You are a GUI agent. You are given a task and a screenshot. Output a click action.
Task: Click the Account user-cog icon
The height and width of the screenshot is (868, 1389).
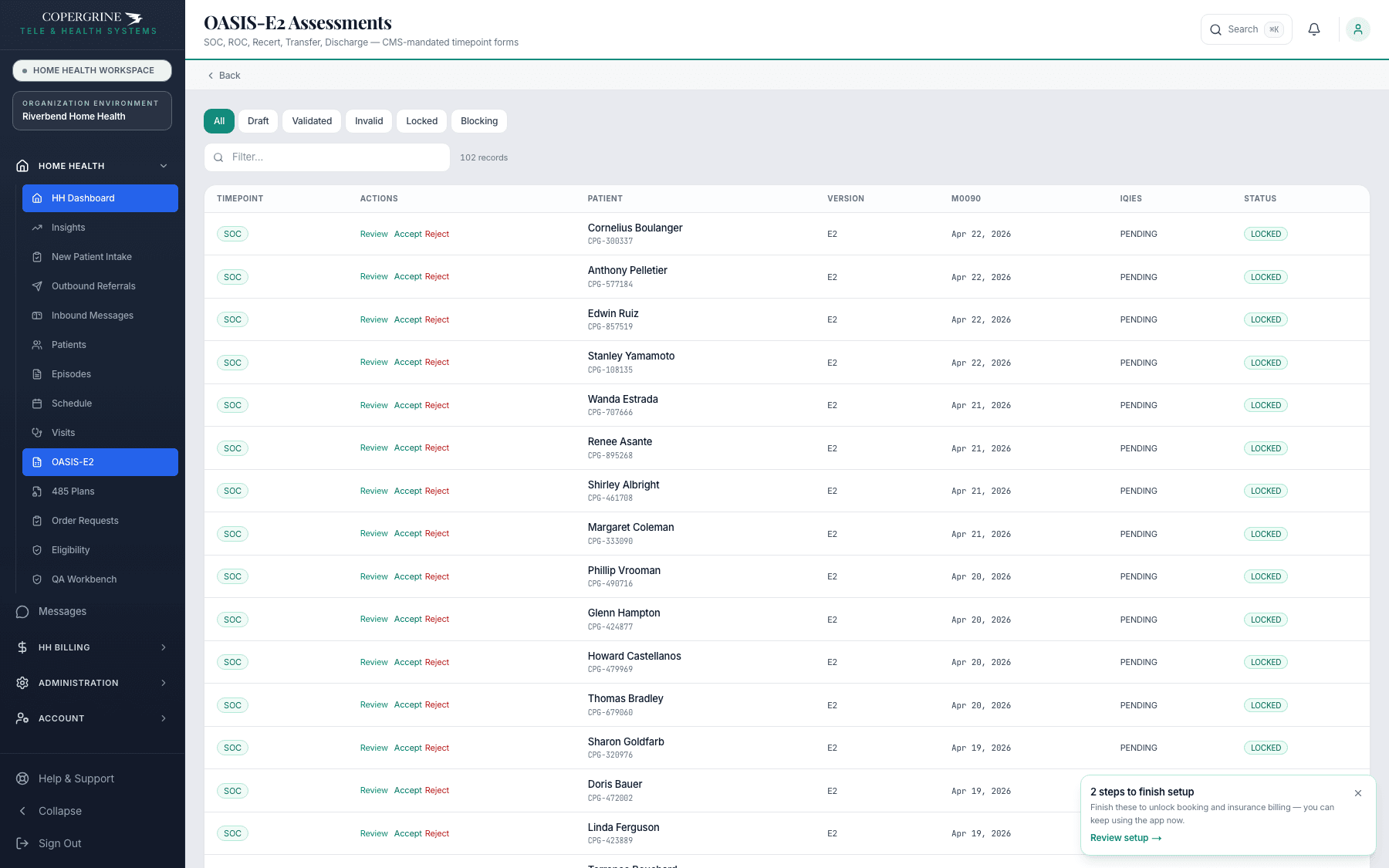pos(22,718)
